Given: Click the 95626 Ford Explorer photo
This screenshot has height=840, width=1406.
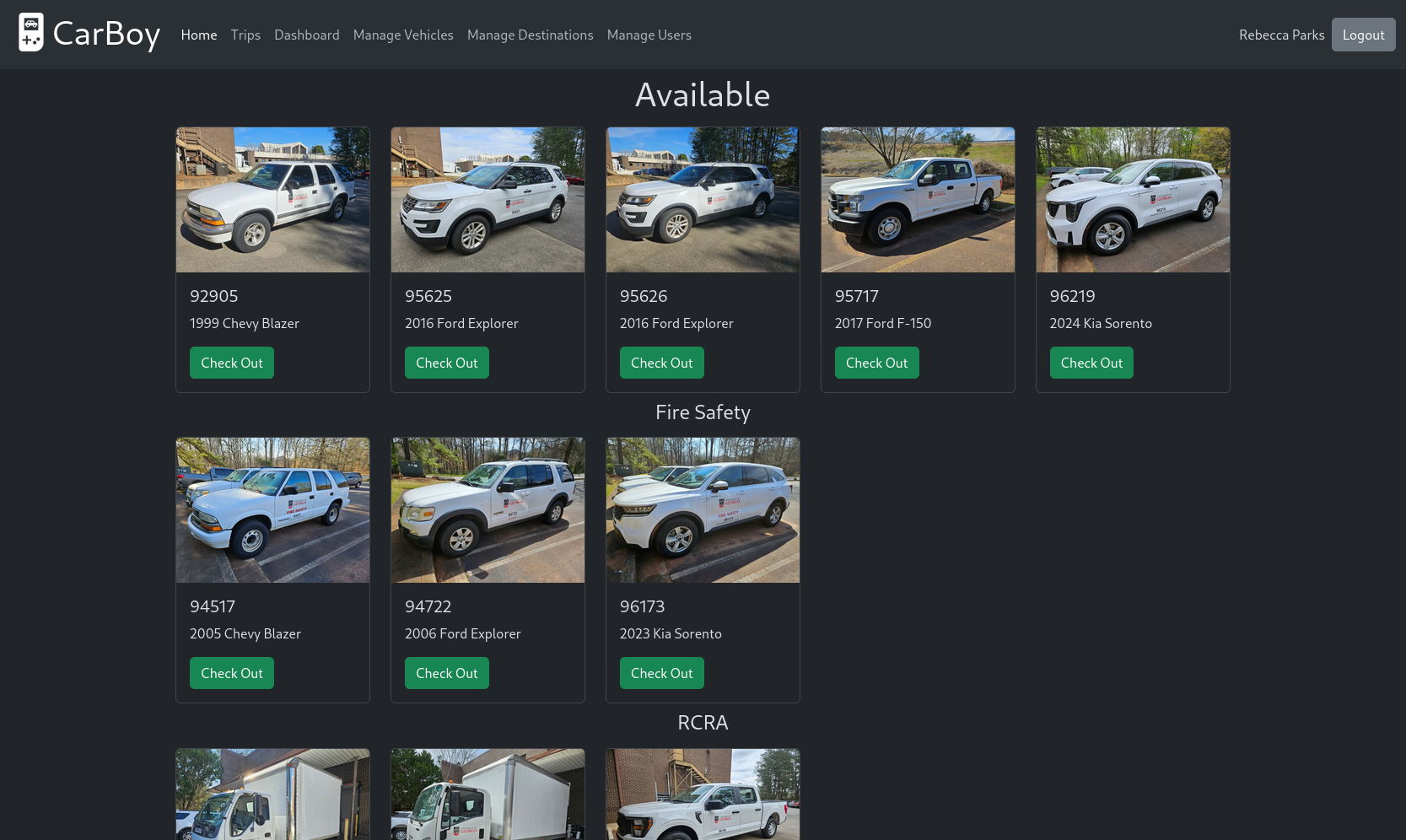Looking at the screenshot, I should (703, 200).
